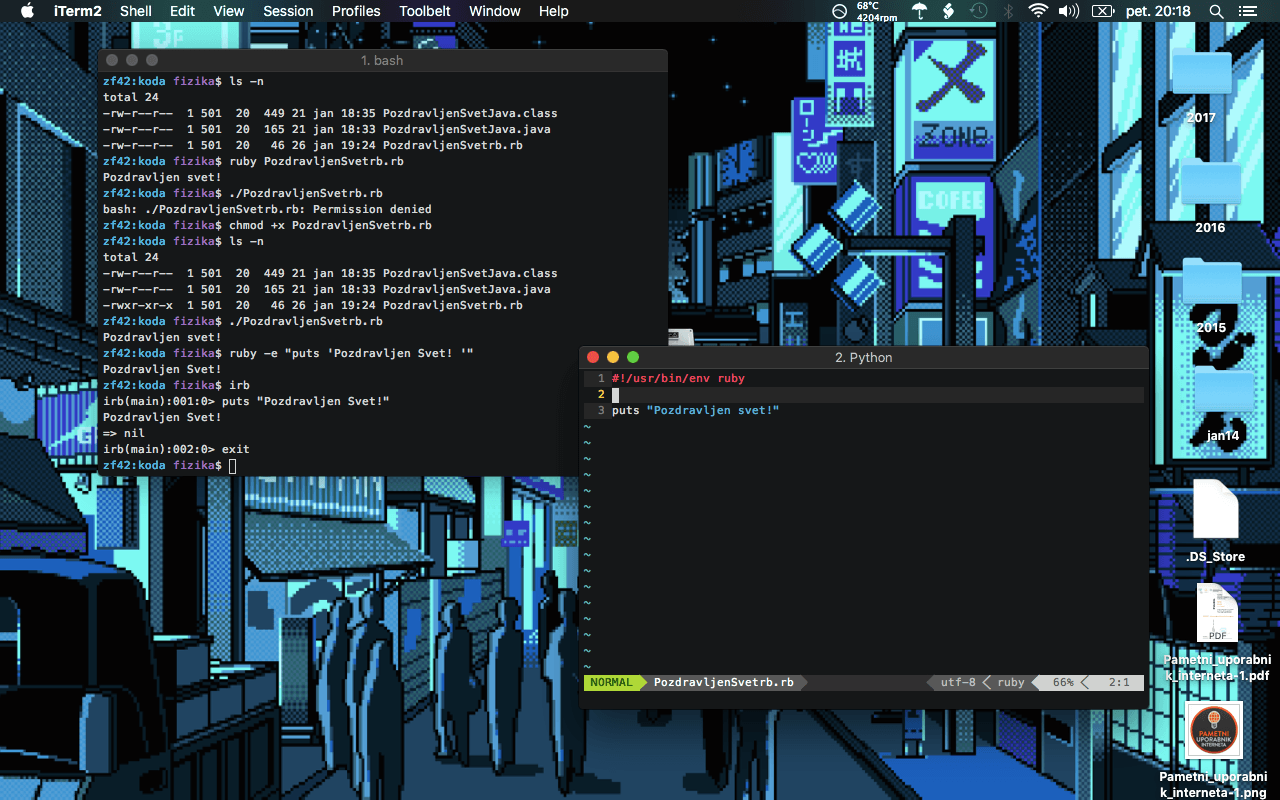Click the 2:1 cursor position entry

[1119, 683]
